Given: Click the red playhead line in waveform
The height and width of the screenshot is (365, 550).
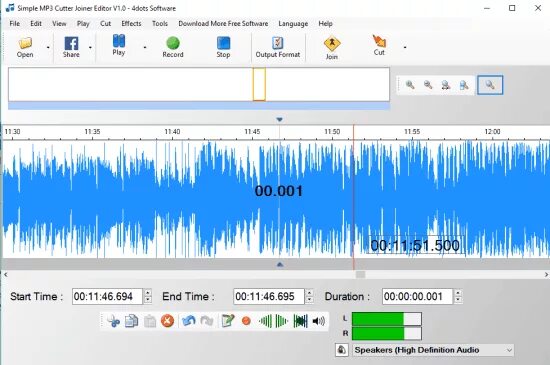Looking at the screenshot, I should point(354,198).
